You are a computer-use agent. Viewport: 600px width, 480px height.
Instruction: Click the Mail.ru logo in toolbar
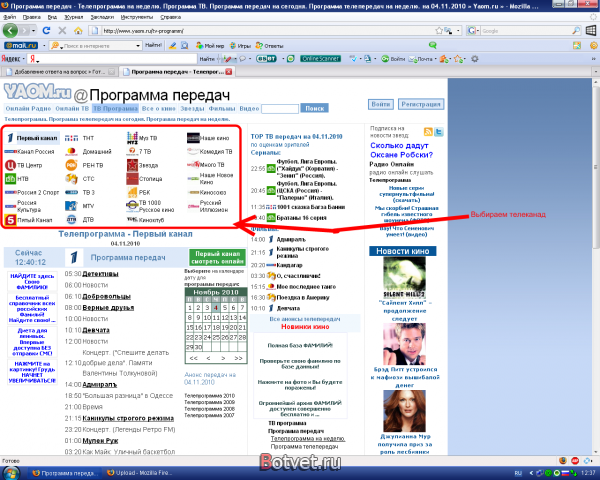tap(21, 46)
